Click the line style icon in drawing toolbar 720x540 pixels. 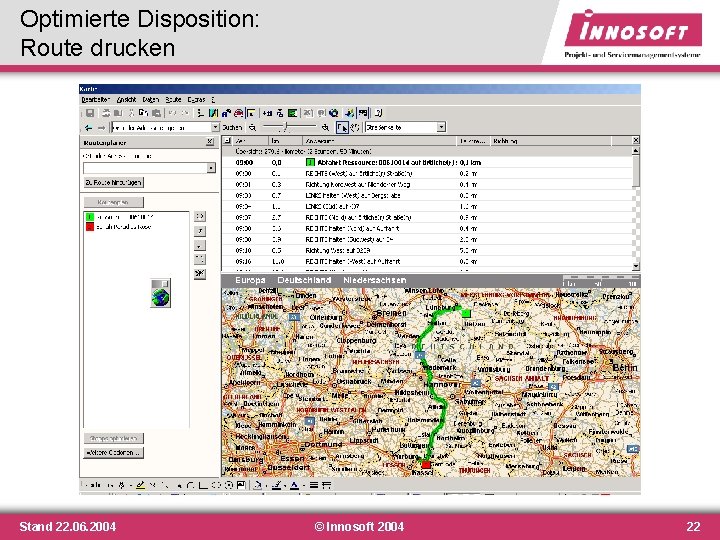pyautogui.click(x=314, y=485)
